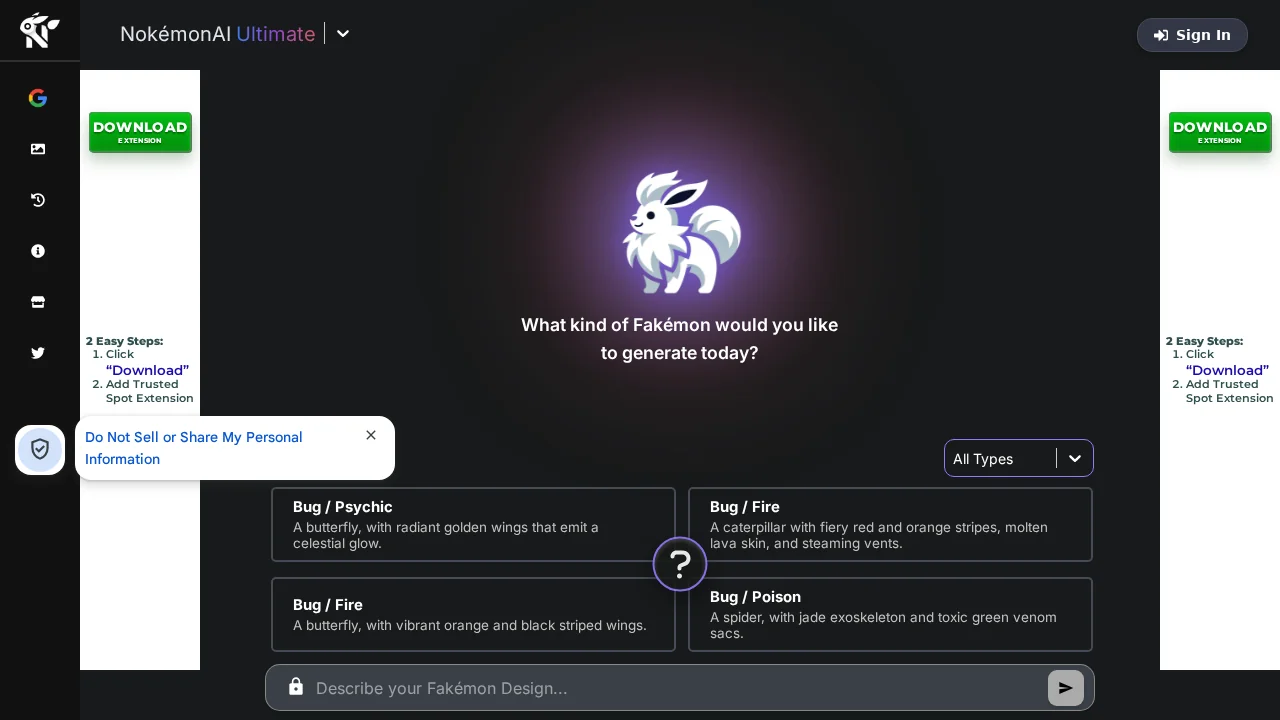
Task: Click the lock icon in prompt bar
Action: point(296,686)
